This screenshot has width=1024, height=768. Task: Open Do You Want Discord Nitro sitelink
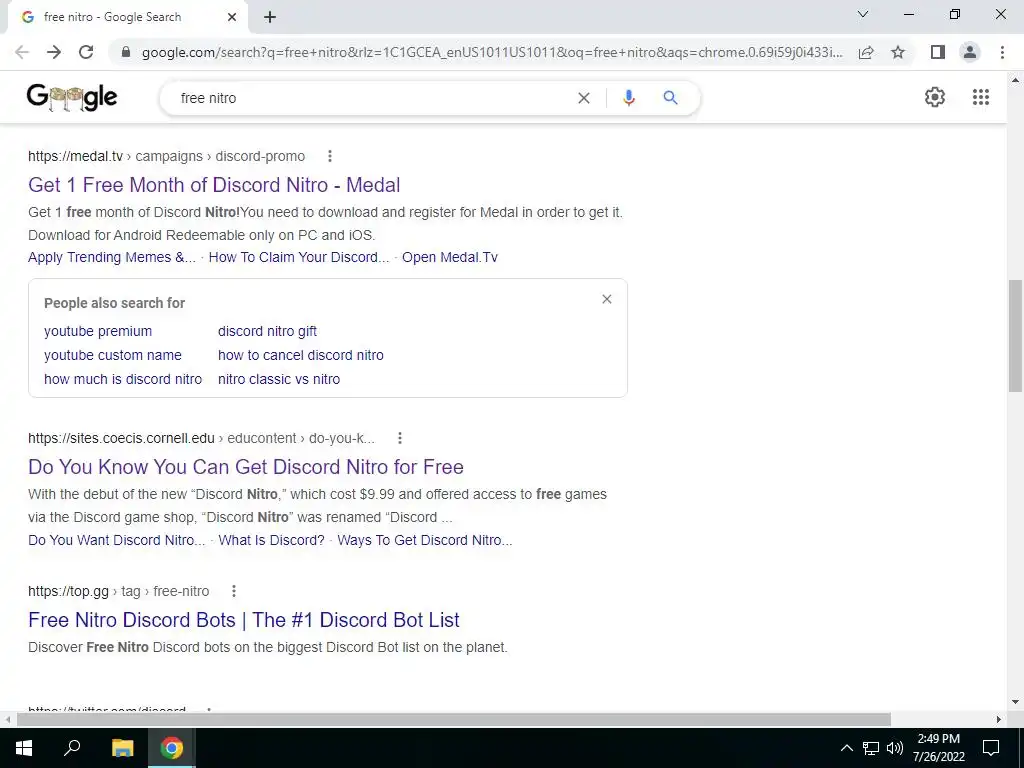pos(116,540)
